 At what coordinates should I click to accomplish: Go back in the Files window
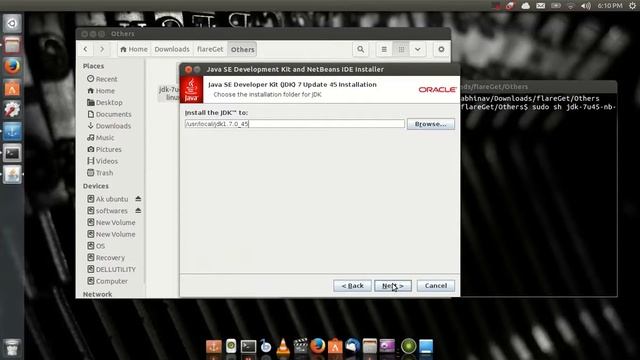pos(85,49)
